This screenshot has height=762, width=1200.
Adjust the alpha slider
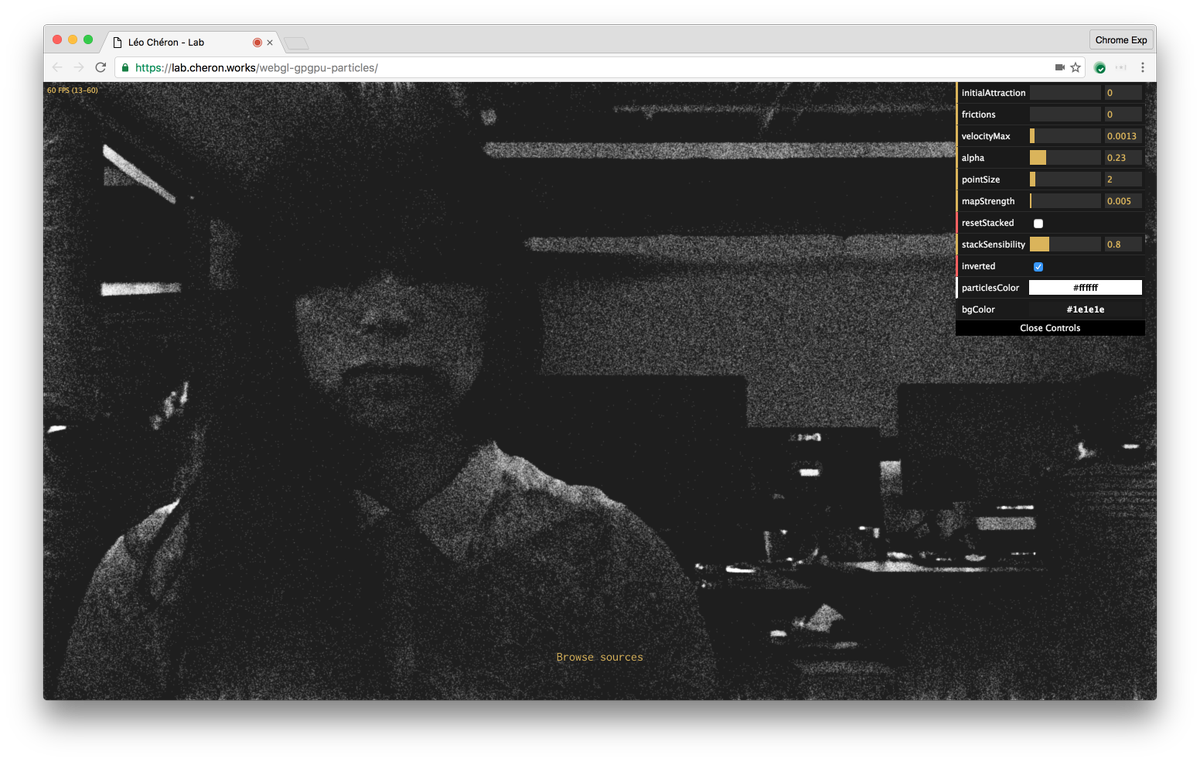pos(1065,158)
